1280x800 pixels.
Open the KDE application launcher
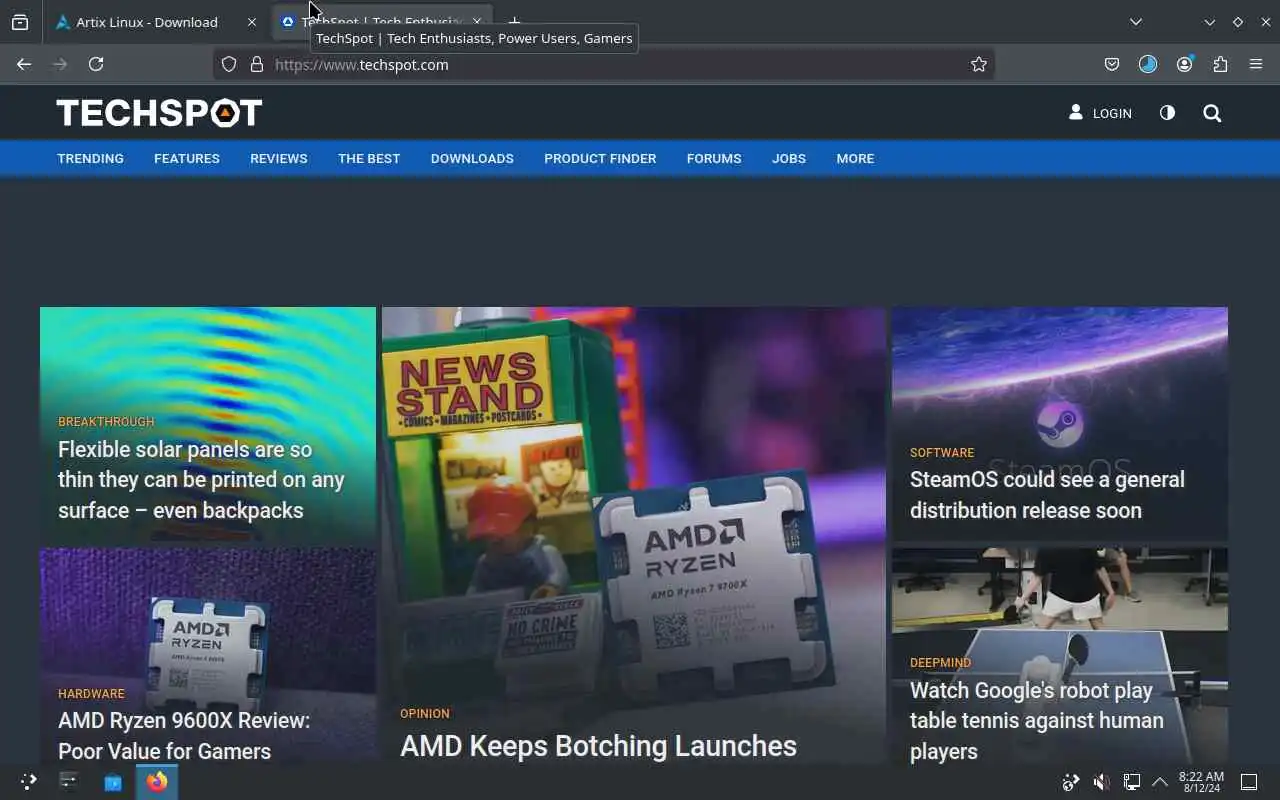28,782
